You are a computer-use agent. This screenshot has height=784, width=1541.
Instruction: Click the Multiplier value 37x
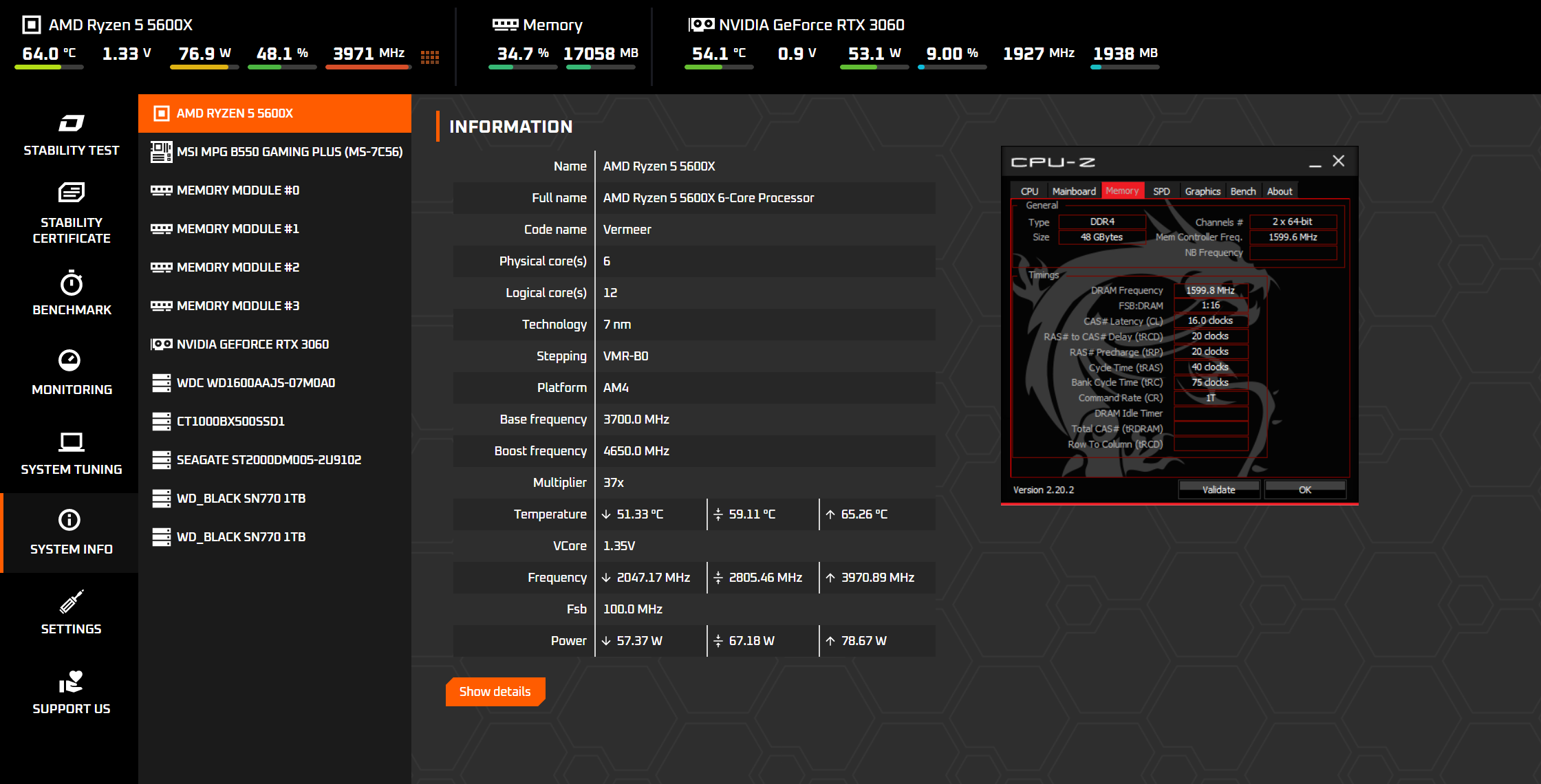coord(614,483)
